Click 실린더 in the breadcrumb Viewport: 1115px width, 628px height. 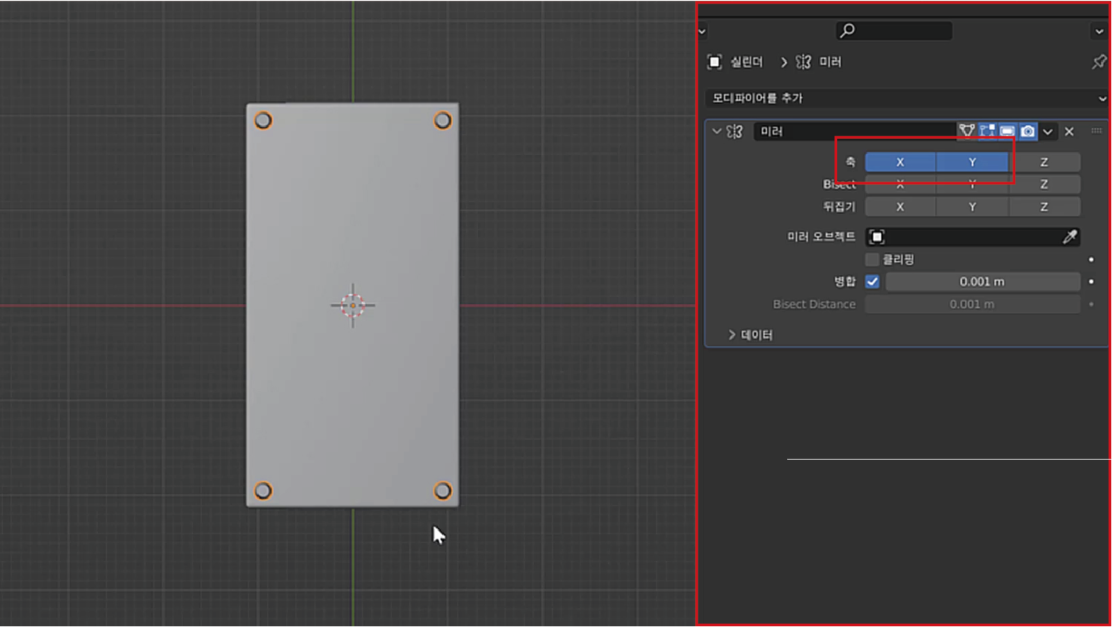pos(747,63)
